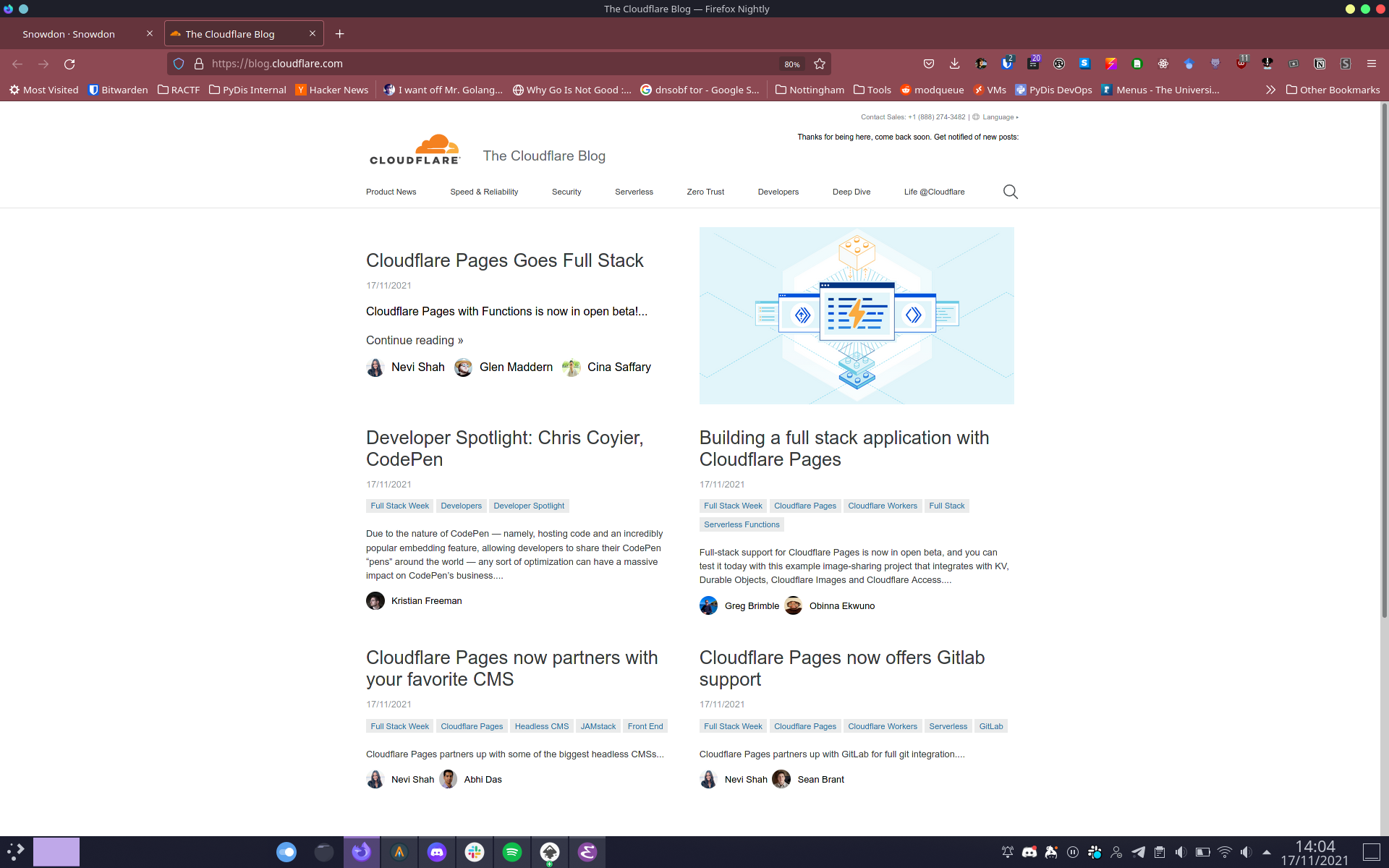Open the blog search magnifier

[x=1011, y=192]
